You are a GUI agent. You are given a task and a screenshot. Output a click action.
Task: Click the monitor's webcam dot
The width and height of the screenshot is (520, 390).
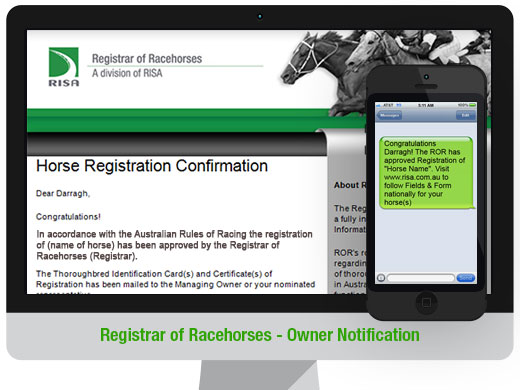point(260,16)
